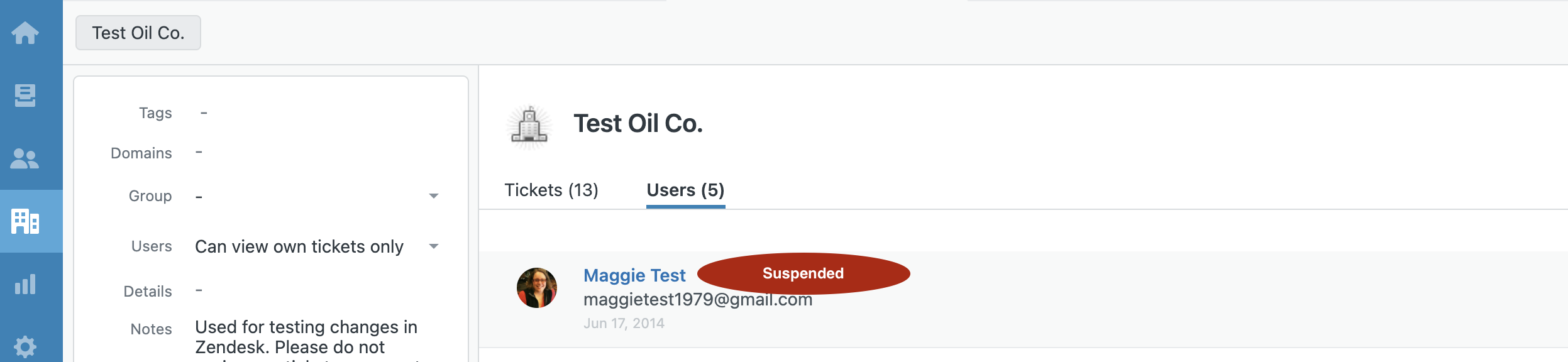
Task: Select the Users (5) tab
Action: pyautogui.click(x=685, y=190)
